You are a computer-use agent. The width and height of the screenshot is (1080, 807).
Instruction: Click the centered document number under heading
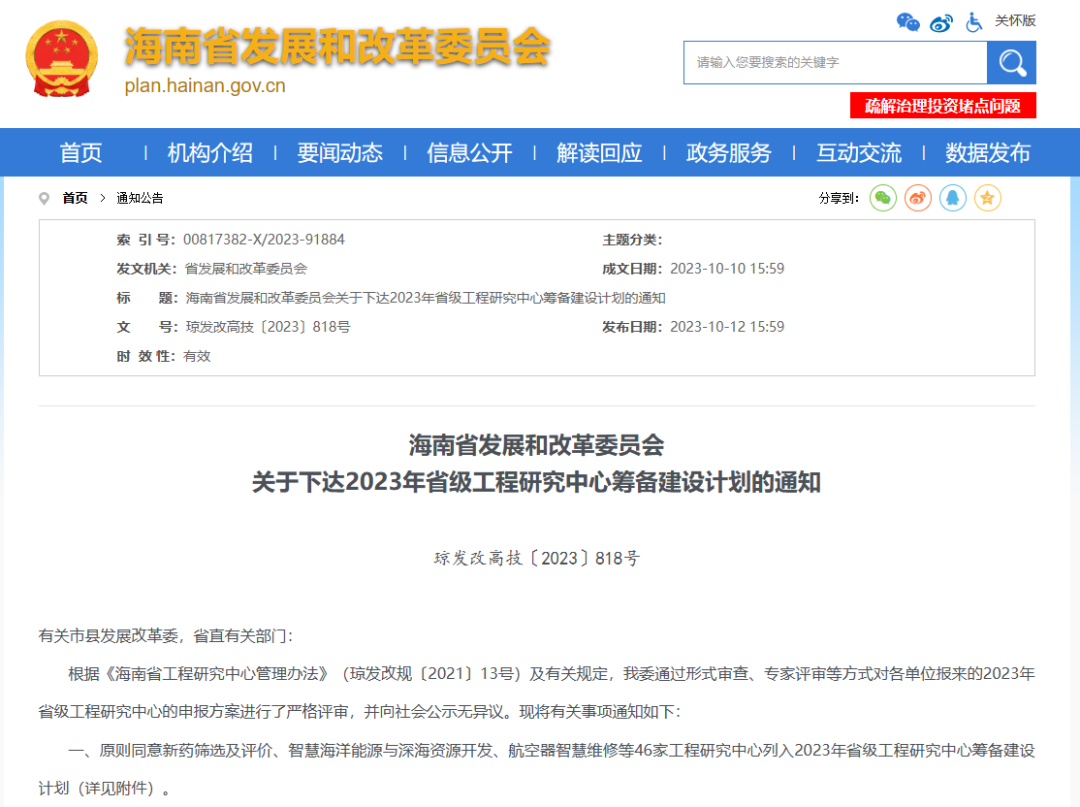(537, 558)
